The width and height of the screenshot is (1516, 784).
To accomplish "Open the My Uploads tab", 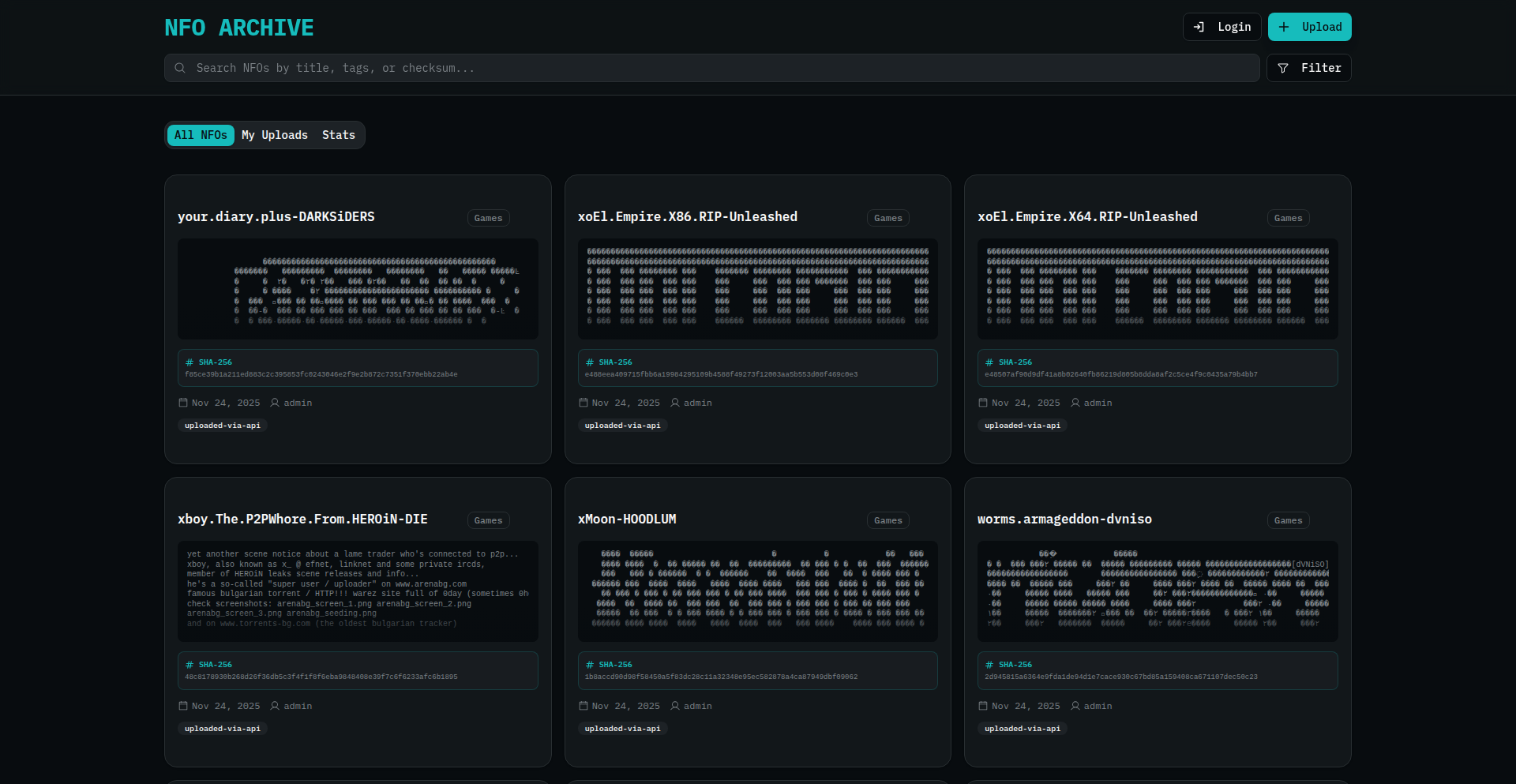I will click(x=275, y=135).
